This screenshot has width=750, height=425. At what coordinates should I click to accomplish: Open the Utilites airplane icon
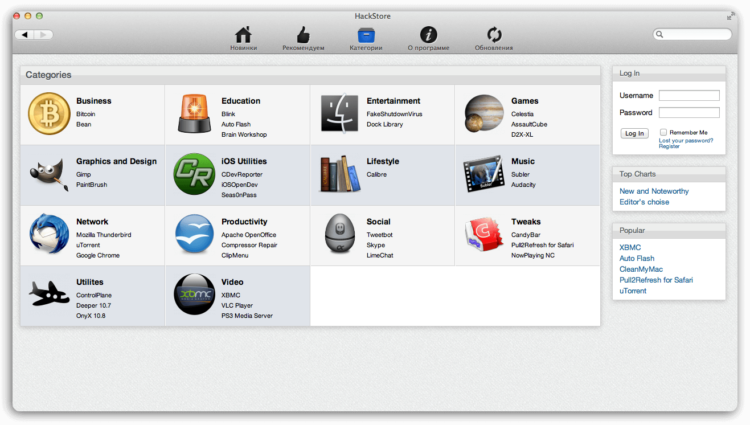(x=49, y=293)
